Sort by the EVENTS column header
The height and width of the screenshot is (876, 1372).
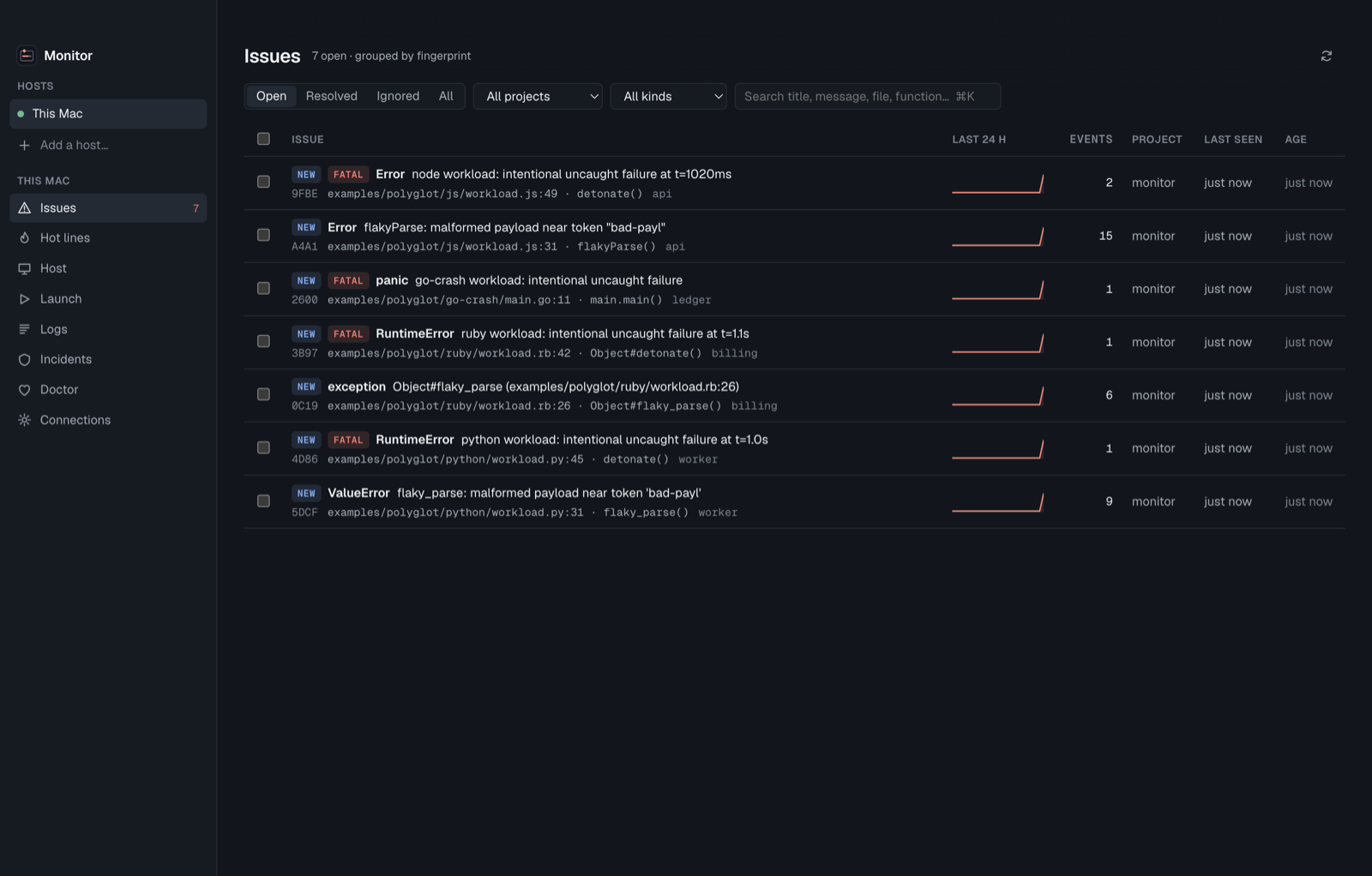tap(1091, 139)
